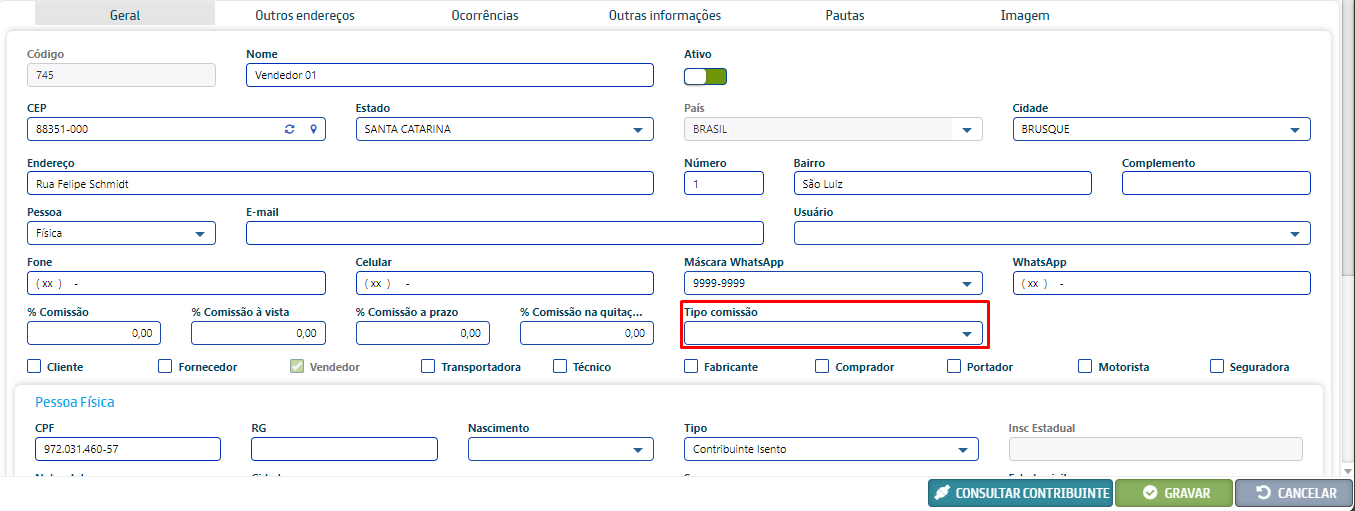Open the Ocorrências tab
Image resolution: width=1355 pixels, height=511 pixels.
pyautogui.click(x=485, y=15)
